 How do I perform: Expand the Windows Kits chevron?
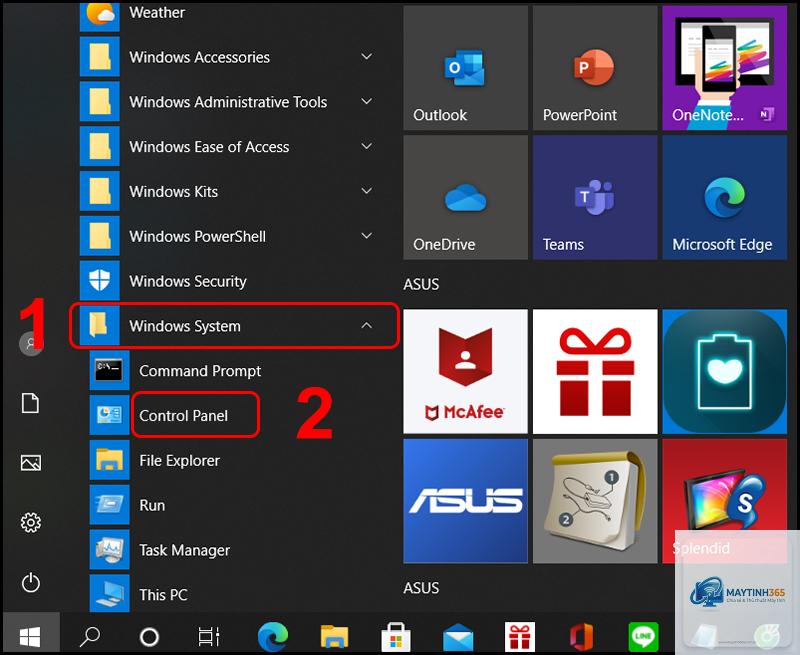click(x=366, y=191)
